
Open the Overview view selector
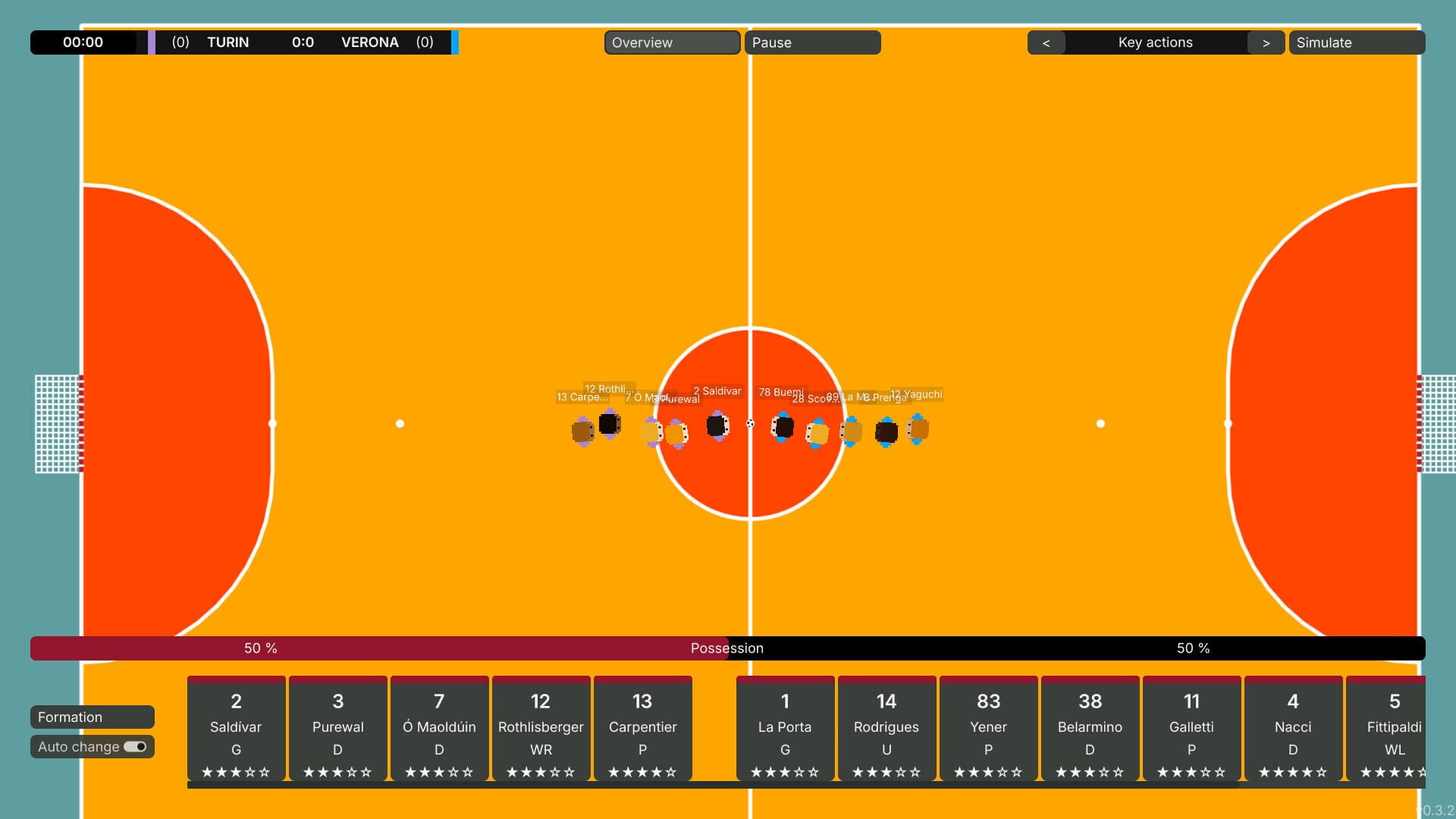point(672,42)
